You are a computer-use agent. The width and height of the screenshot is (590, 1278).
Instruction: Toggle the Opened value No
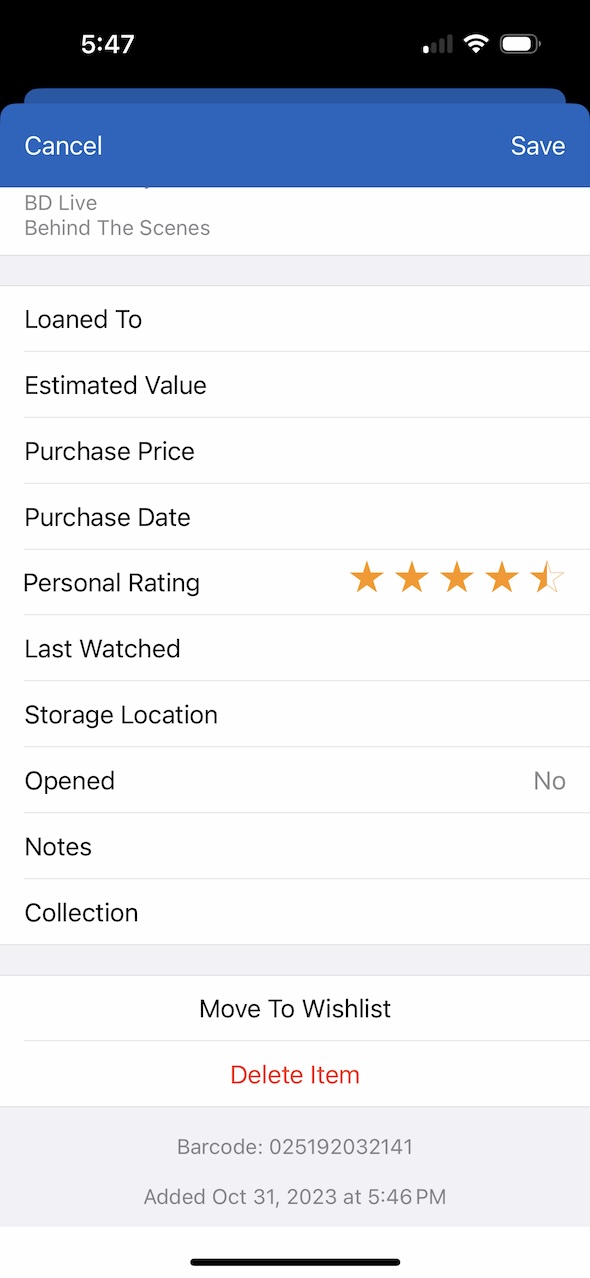coord(549,781)
